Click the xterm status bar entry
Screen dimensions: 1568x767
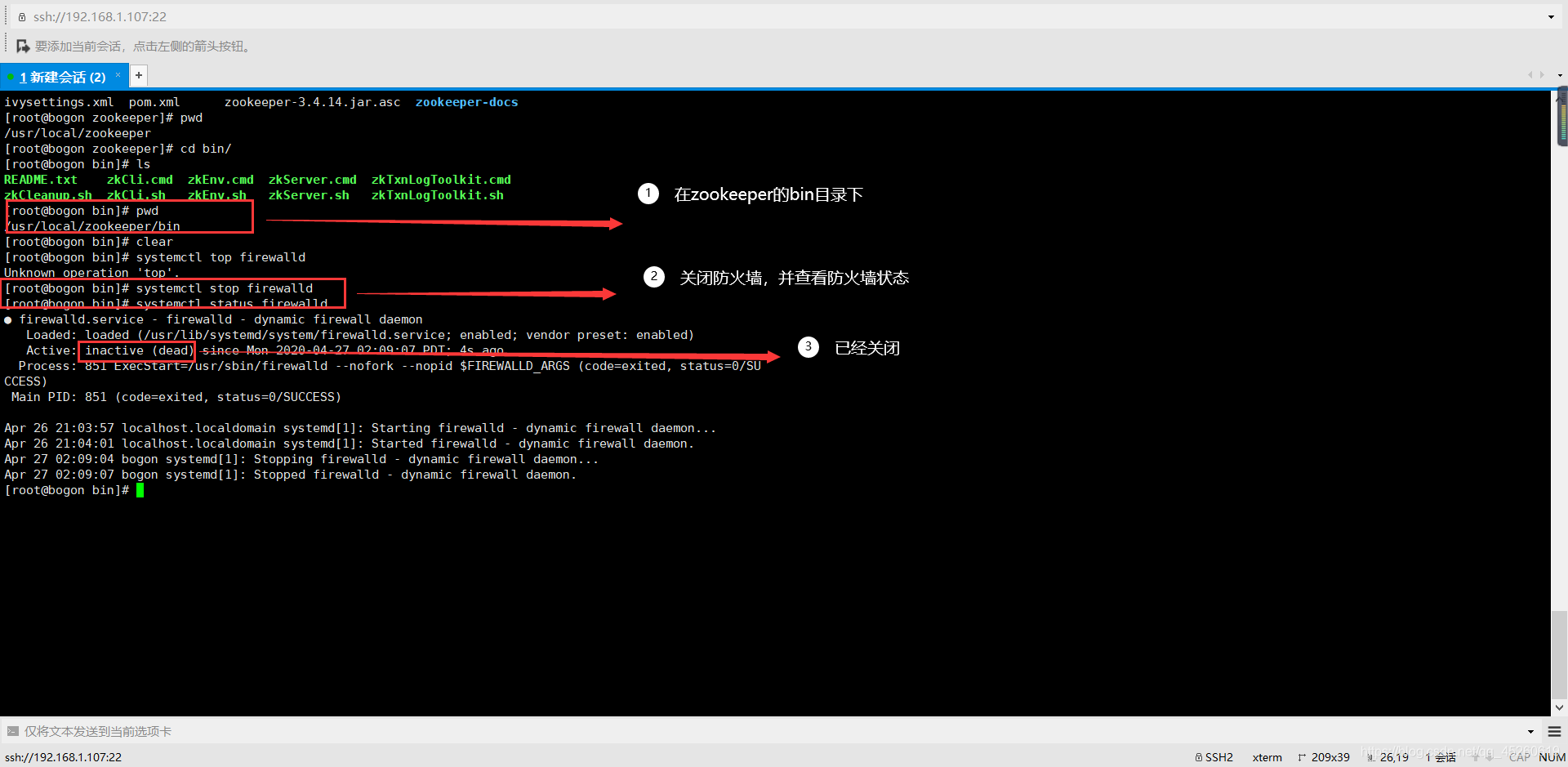[x=1267, y=757]
